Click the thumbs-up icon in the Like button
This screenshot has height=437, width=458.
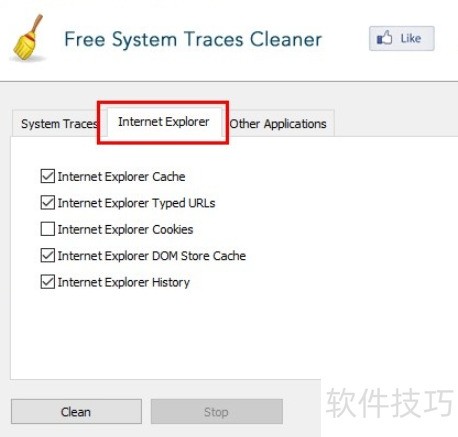(x=384, y=38)
